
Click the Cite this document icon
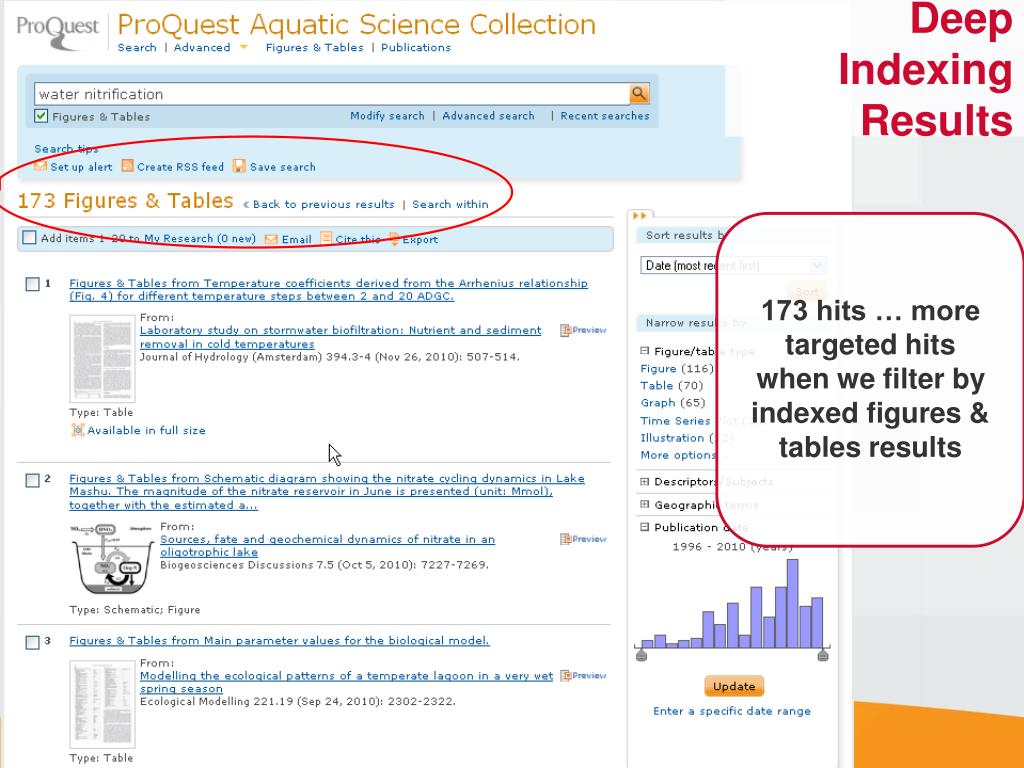[326, 238]
